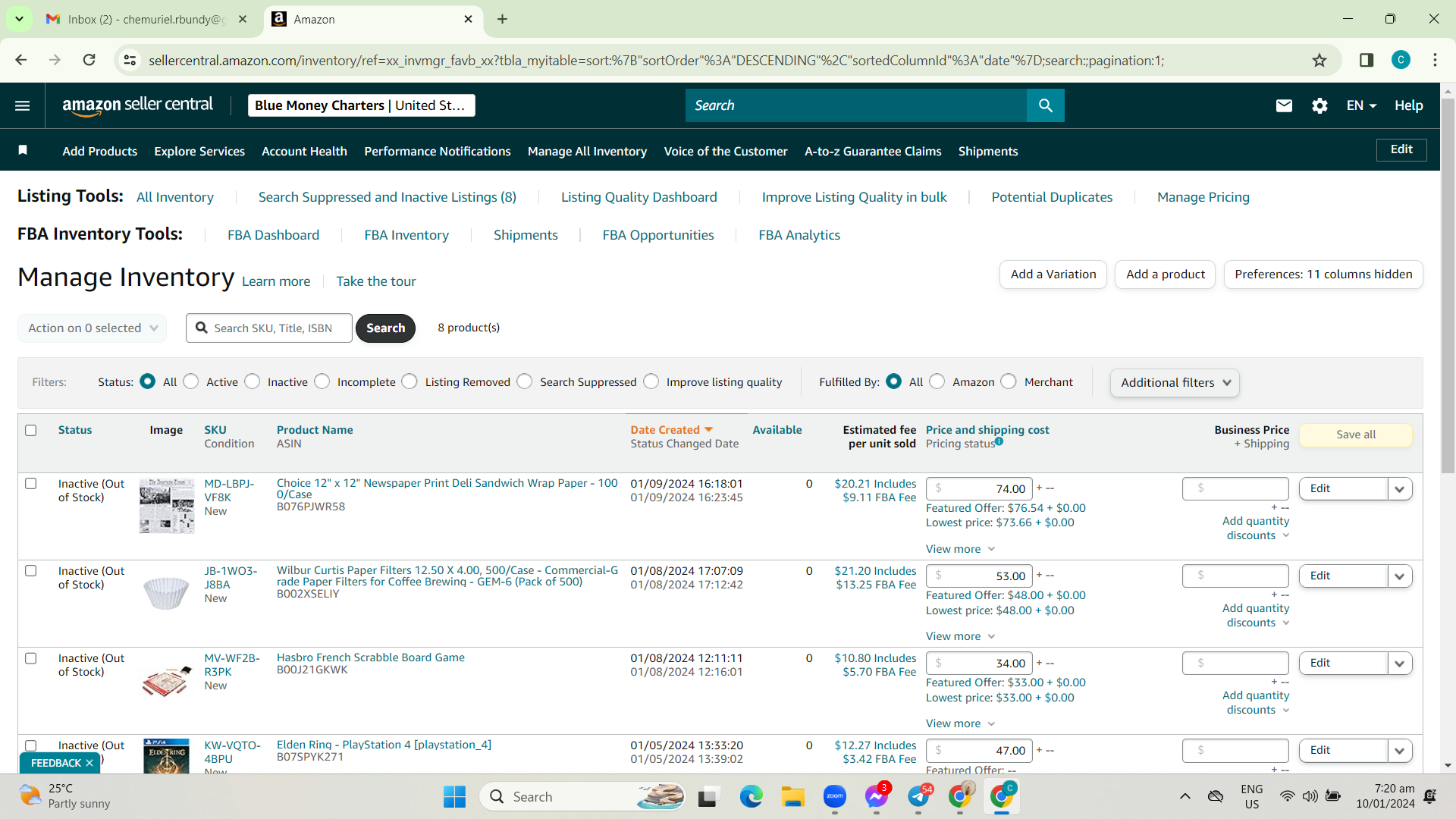Click the Search SKU, Title, ISBN field
The image size is (1456, 819).
[269, 328]
